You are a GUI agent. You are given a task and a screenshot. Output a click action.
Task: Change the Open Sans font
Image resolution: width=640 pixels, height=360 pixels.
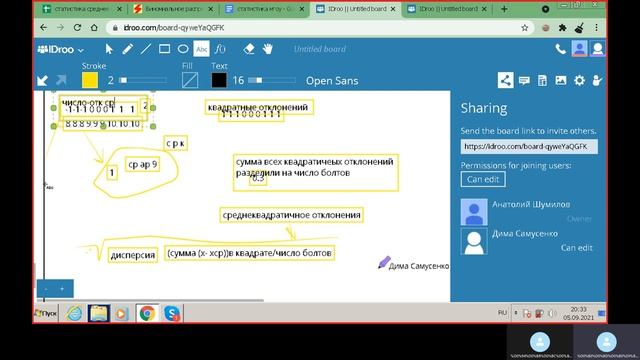[332, 81]
